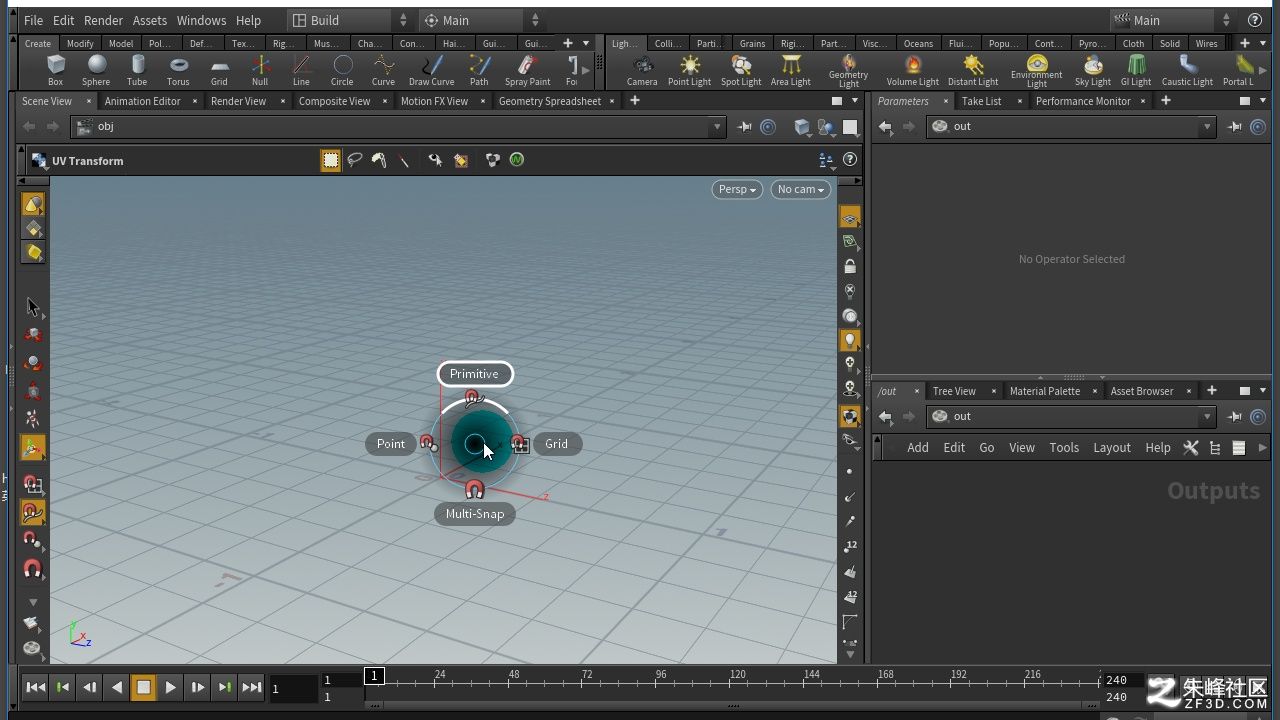Open the network editor Add menu
Viewport: 1280px width, 720px height.
(x=918, y=448)
